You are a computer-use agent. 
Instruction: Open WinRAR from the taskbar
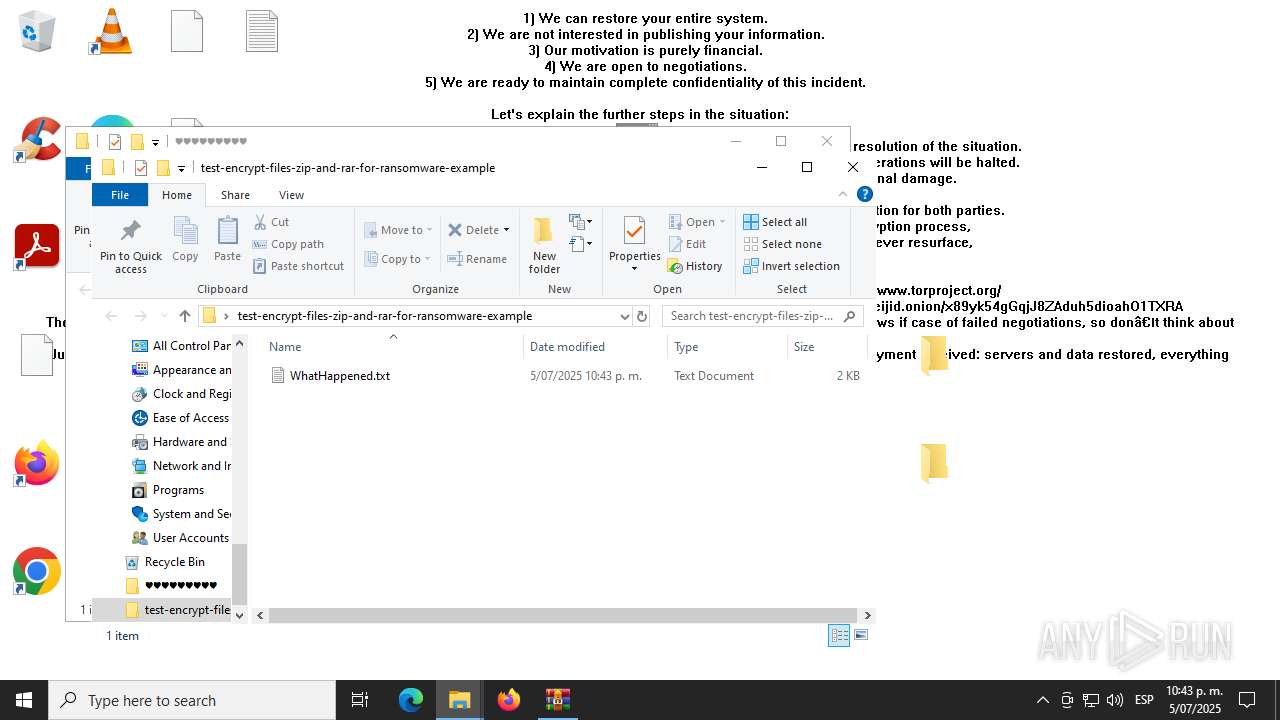[557, 700]
